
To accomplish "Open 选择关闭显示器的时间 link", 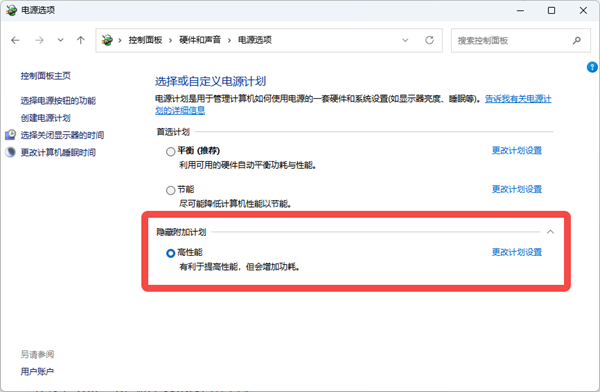I will click(x=62, y=135).
